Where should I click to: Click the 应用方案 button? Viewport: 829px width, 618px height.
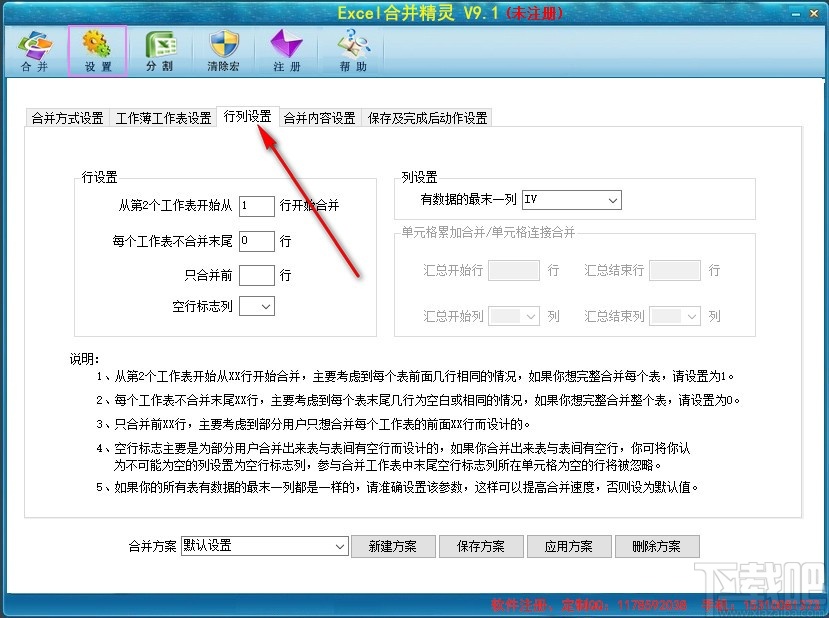569,547
